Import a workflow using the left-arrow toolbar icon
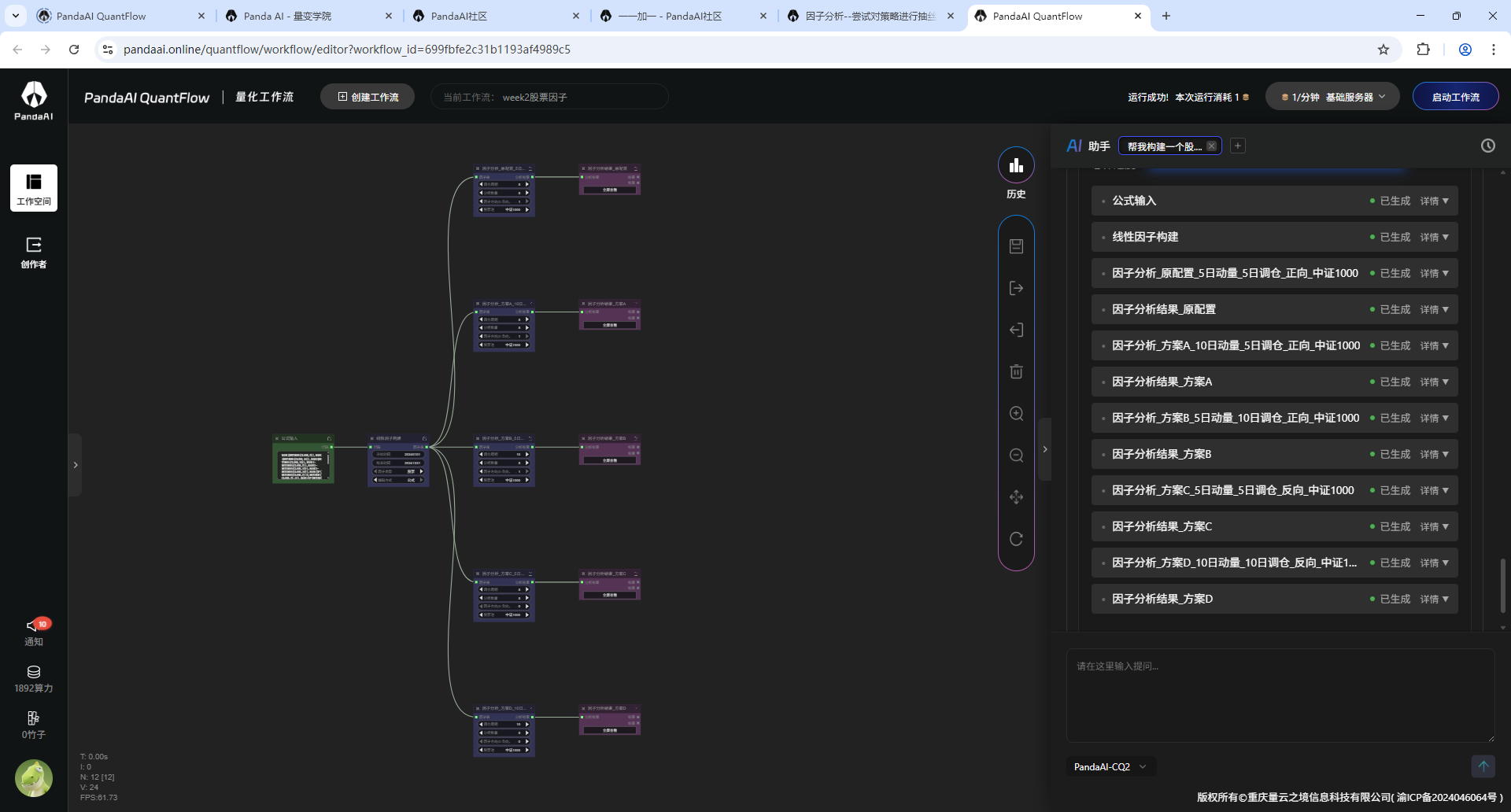The image size is (1511, 812). 1016,330
